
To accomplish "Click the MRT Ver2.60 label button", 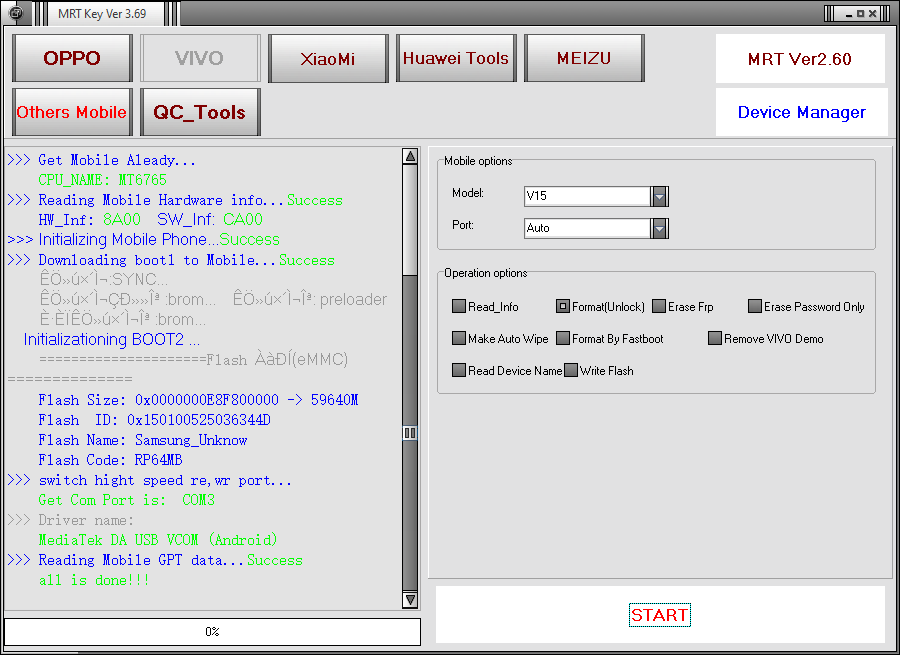I will (800, 59).
